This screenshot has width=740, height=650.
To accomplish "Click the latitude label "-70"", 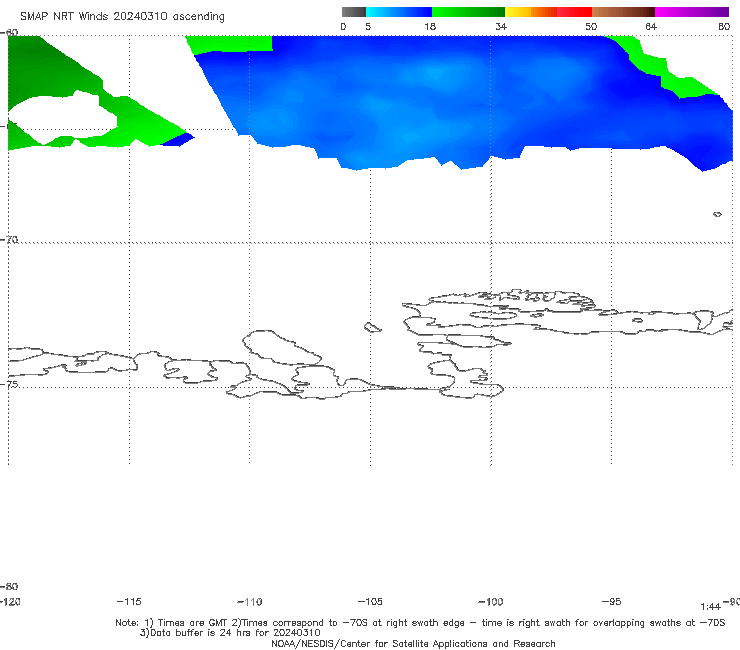I will [9, 239].
